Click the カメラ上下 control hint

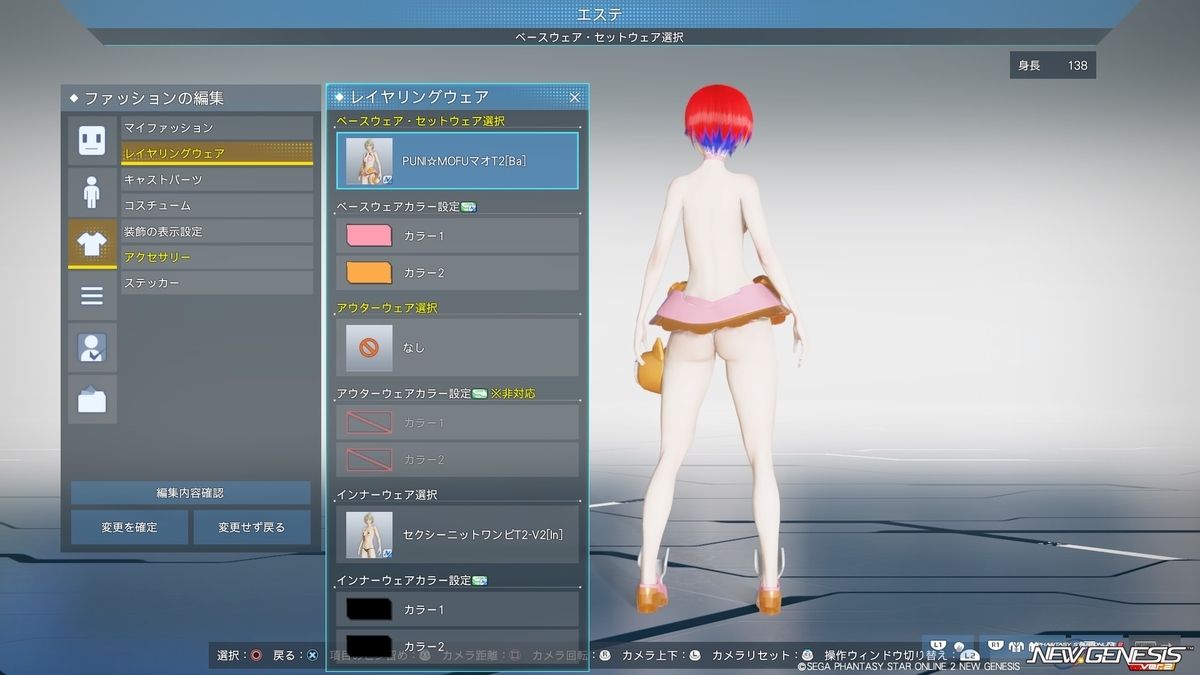pyautogui.click(x=661, y=655)
